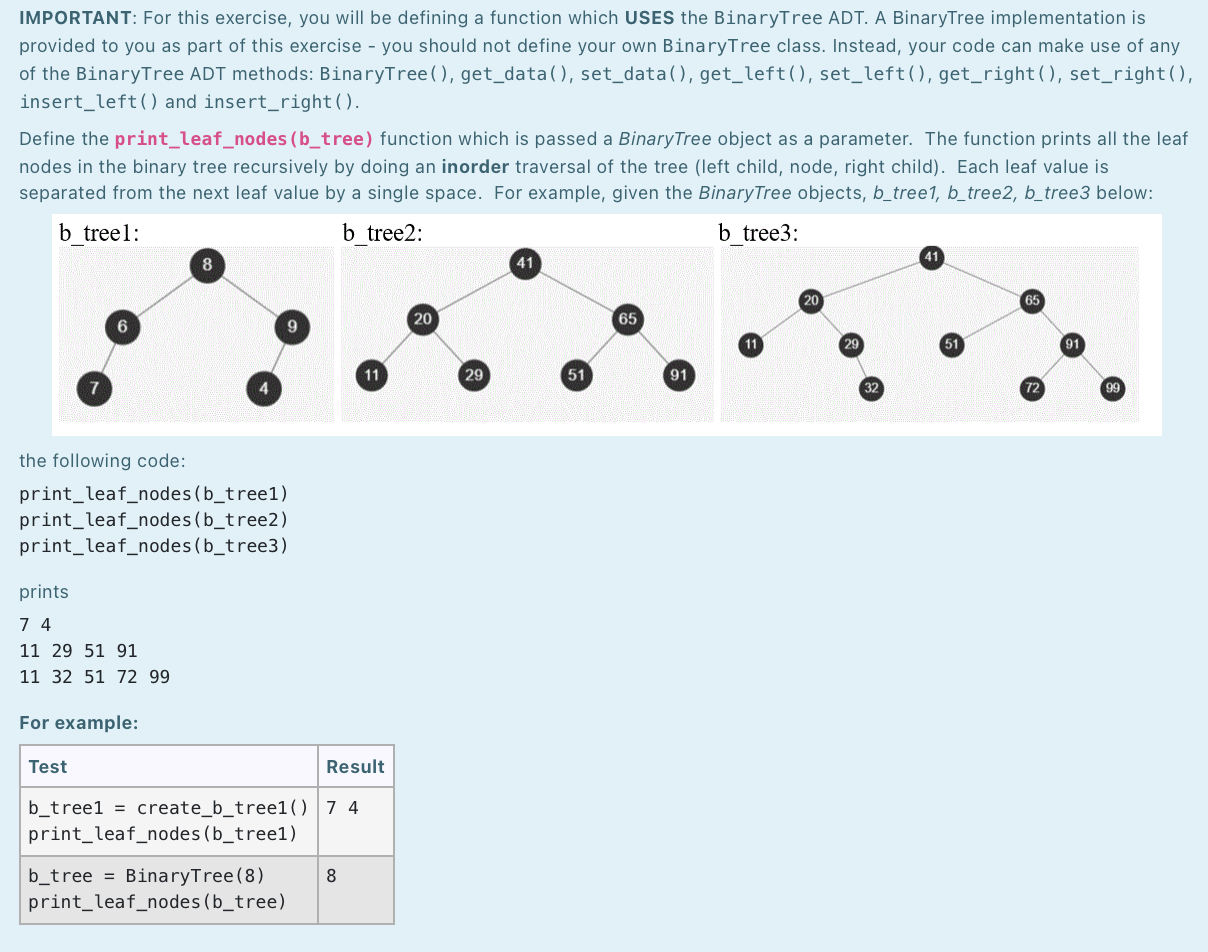Select node 20 in b_tree3
The image size is (1208, 952).
(x=810, y=301)
